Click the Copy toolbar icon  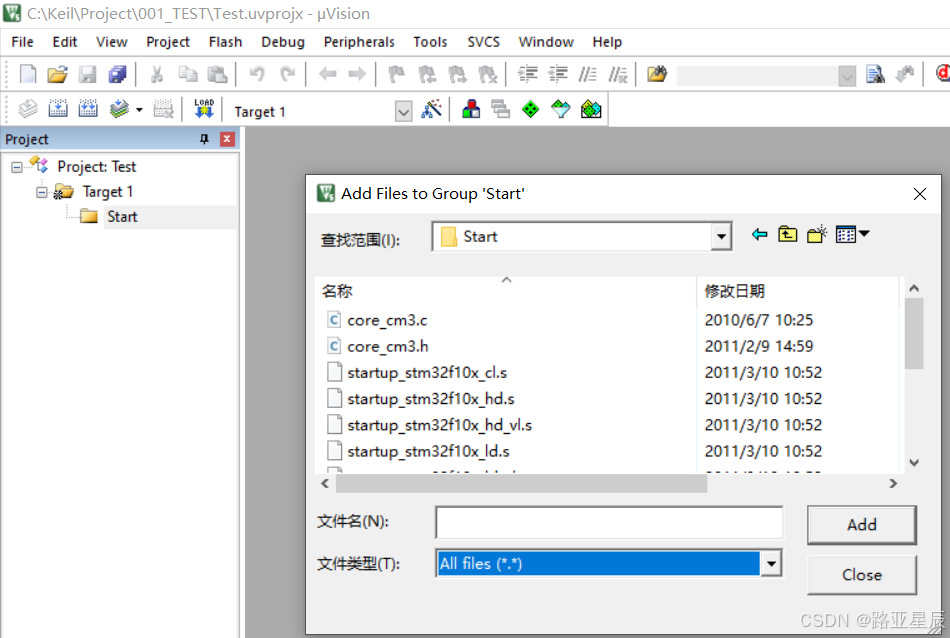[188, 75]
